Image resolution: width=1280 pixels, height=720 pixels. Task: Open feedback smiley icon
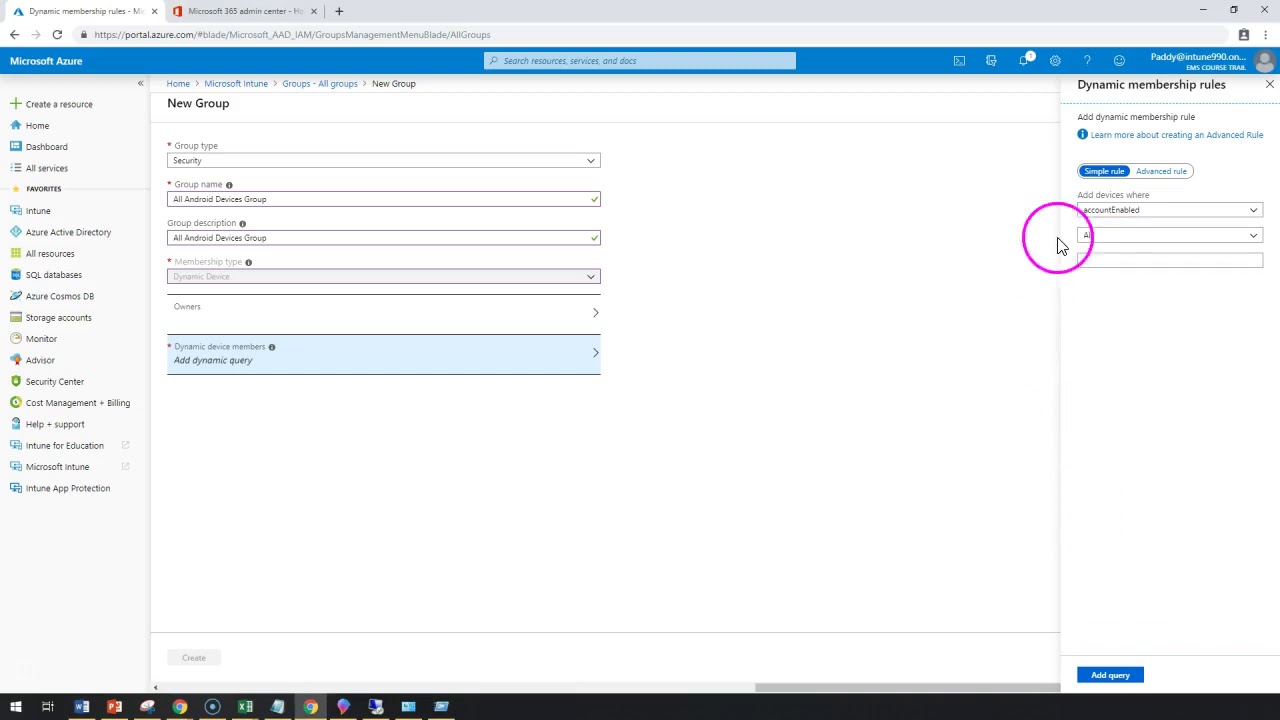pos(1119,61)
